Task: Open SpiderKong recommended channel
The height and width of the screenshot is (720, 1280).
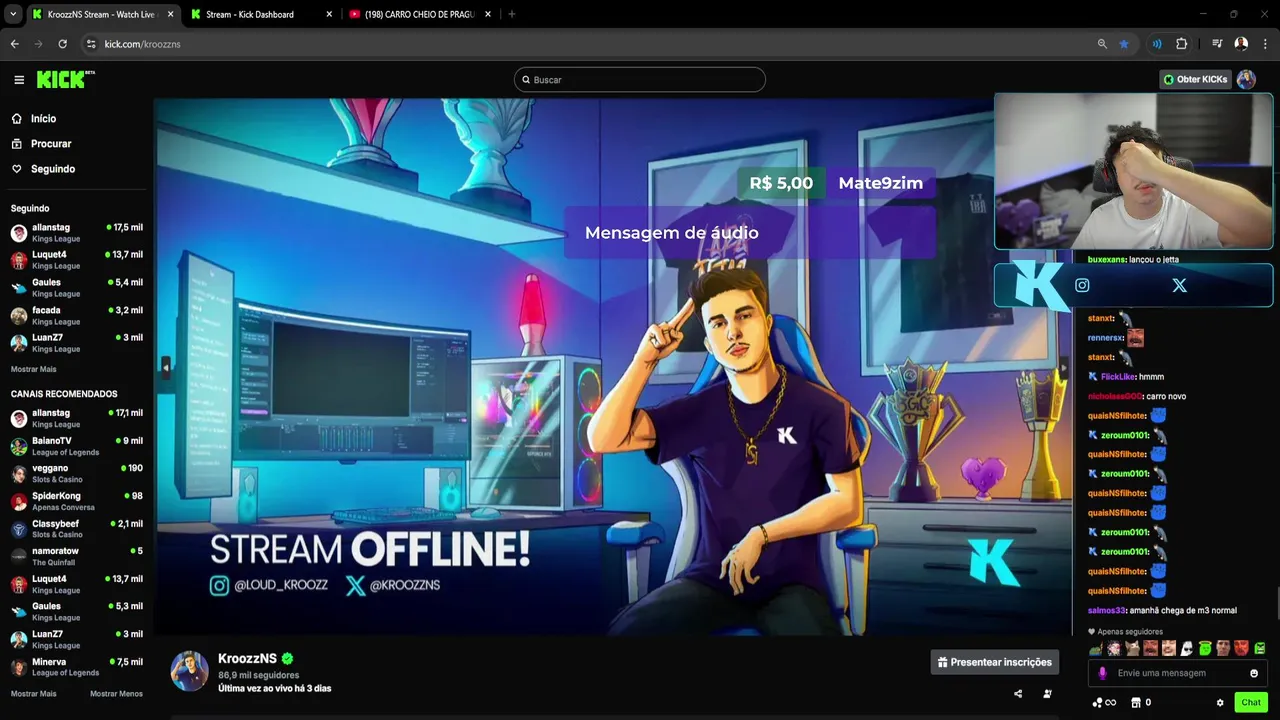Action: (77, 501)
